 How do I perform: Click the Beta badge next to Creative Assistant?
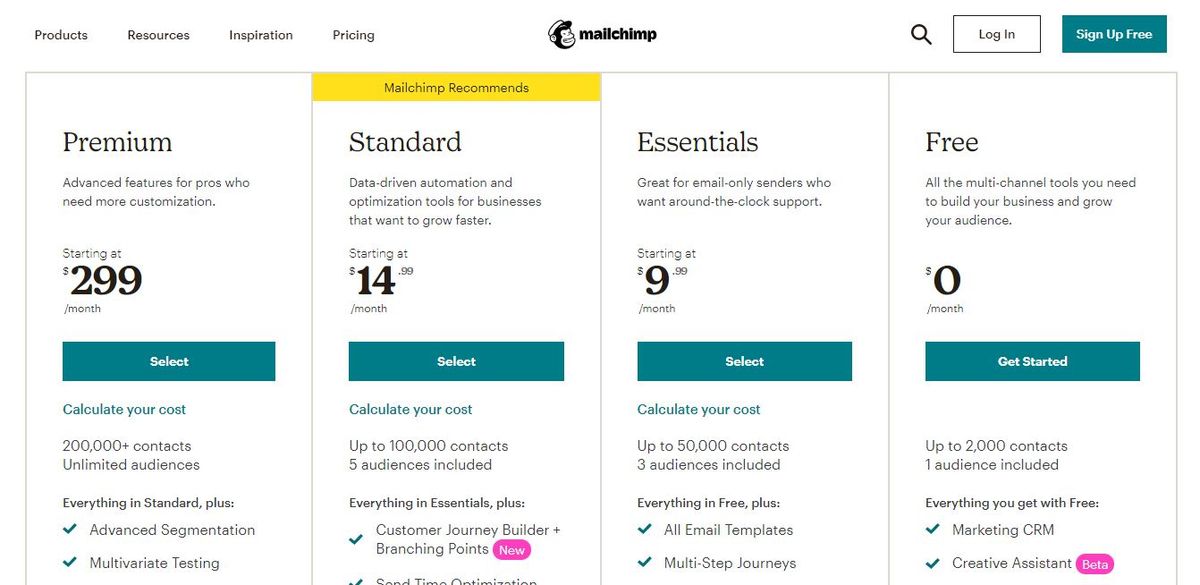click(1093, 563)
